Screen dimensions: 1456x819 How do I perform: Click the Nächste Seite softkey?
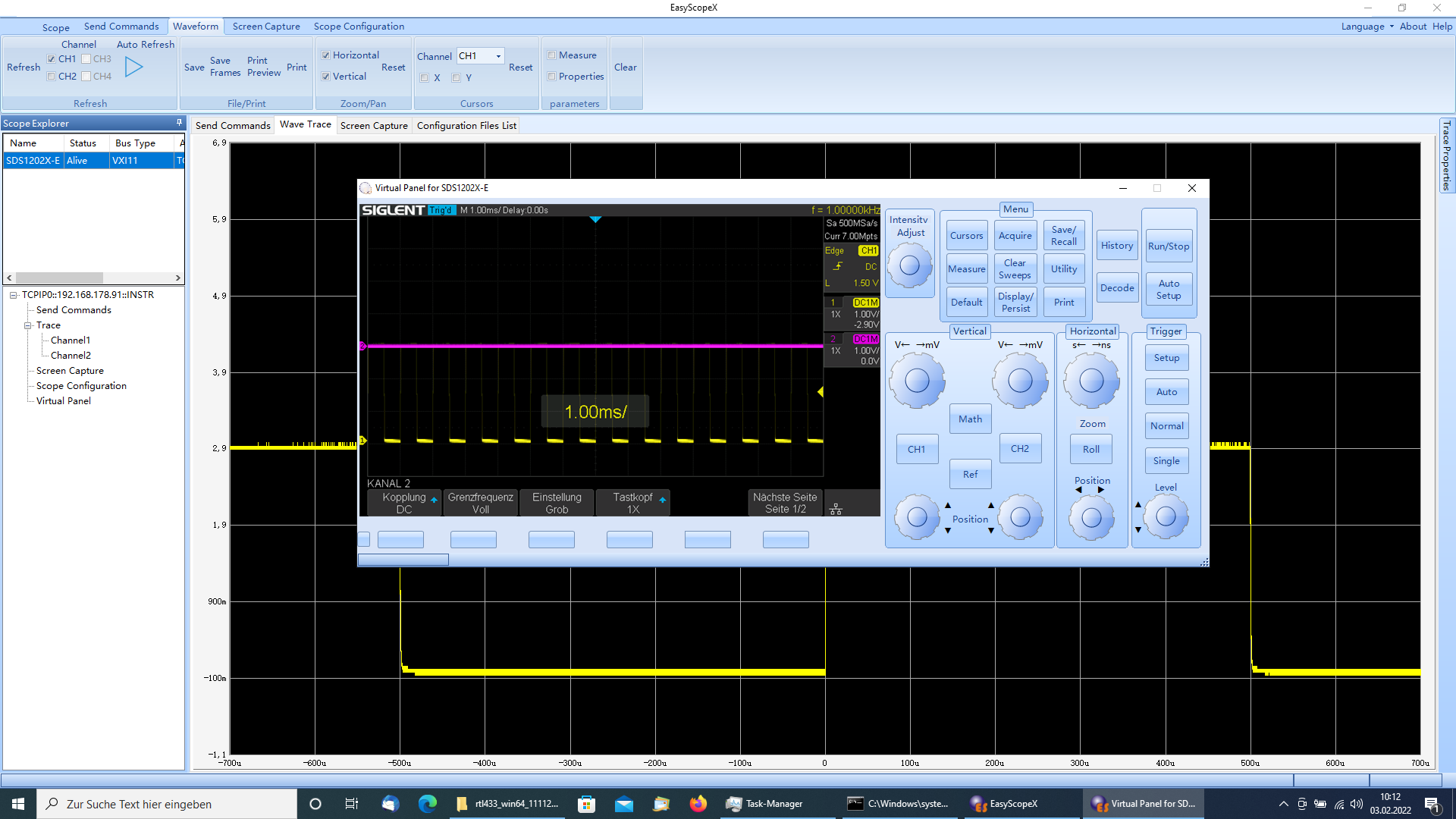click(x=785, y=503)
